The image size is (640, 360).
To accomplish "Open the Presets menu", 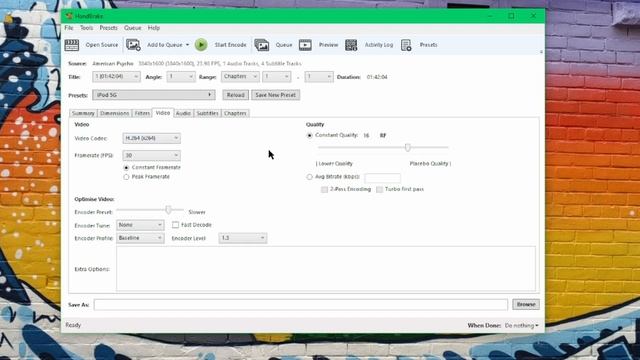I will click(109, 28).
